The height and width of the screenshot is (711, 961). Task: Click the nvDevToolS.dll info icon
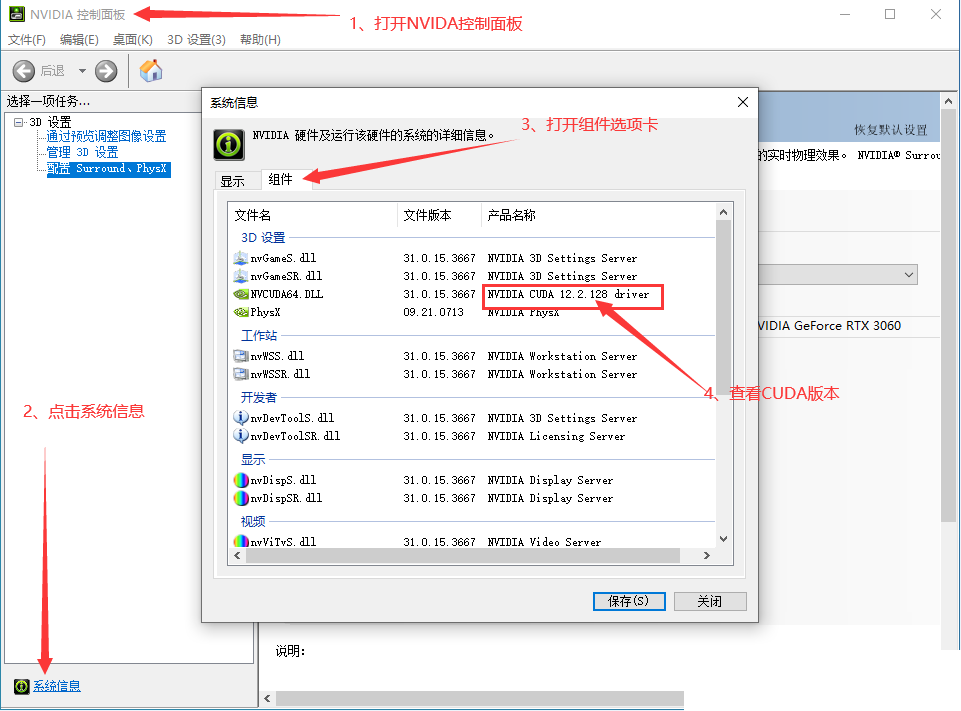click(241, 418)
